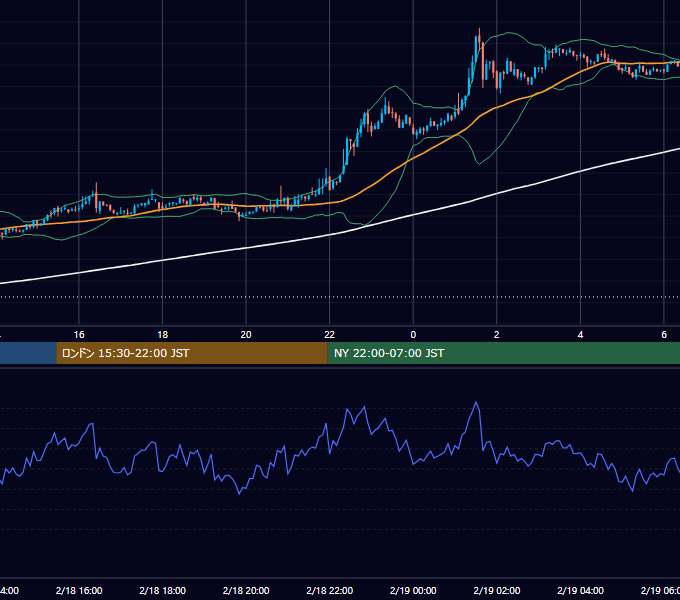This screenshot has width=680, height=600.
Task: Select the blue session bar before ロンドン
Action: pos(28,353)
